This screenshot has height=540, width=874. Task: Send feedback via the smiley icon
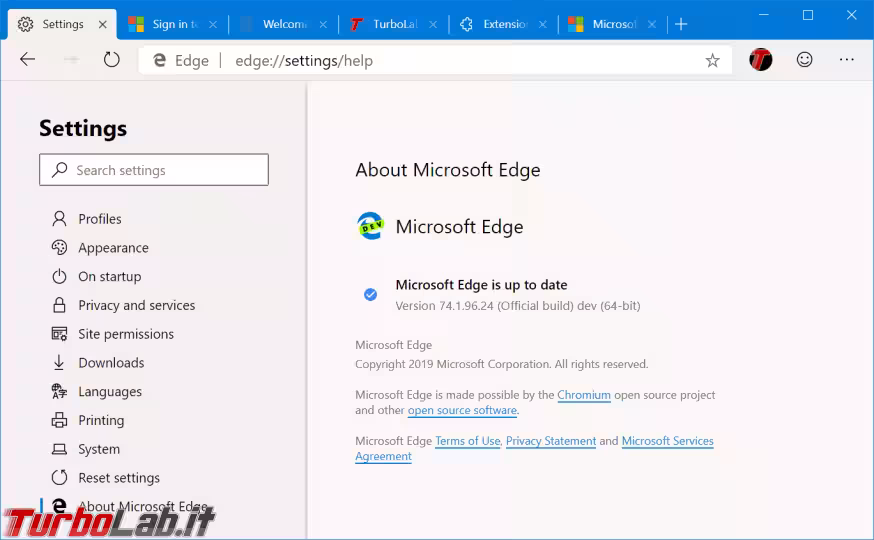pyautogui.click(x=804, y=60)
